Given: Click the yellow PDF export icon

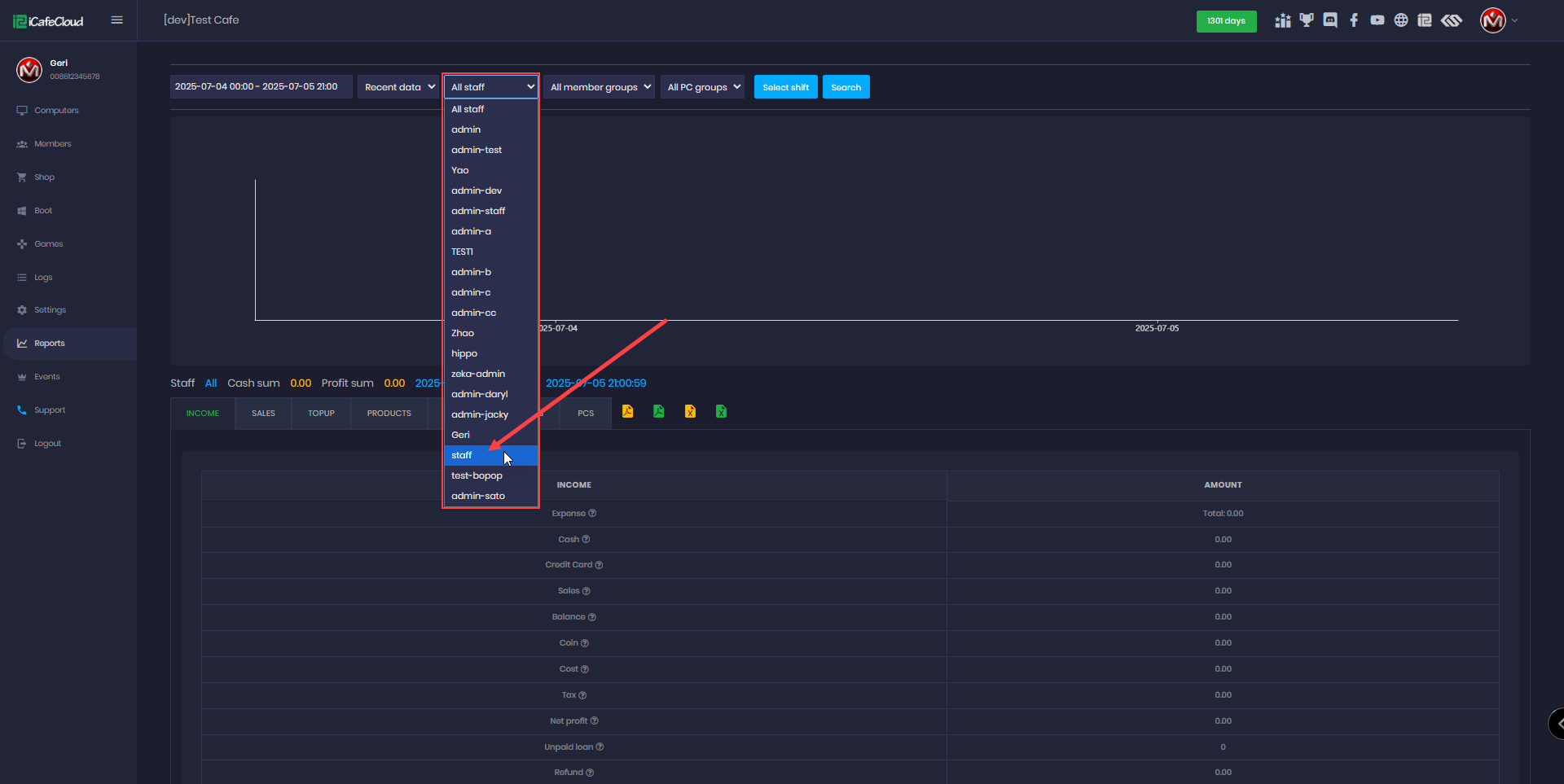Looking at the screenshot, I should pyautogui.click(x=628, y=412).
